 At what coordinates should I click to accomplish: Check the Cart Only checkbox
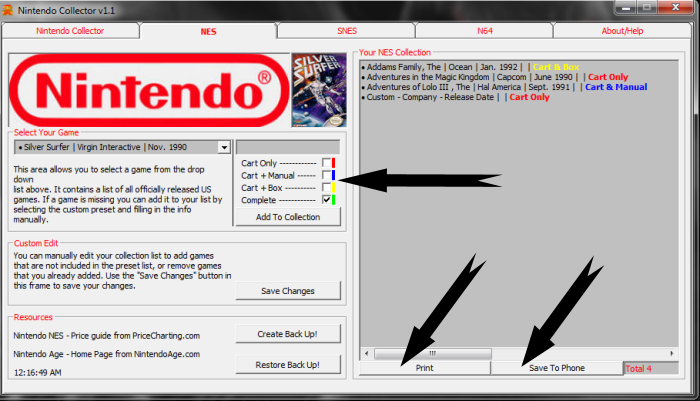[326, 163]
